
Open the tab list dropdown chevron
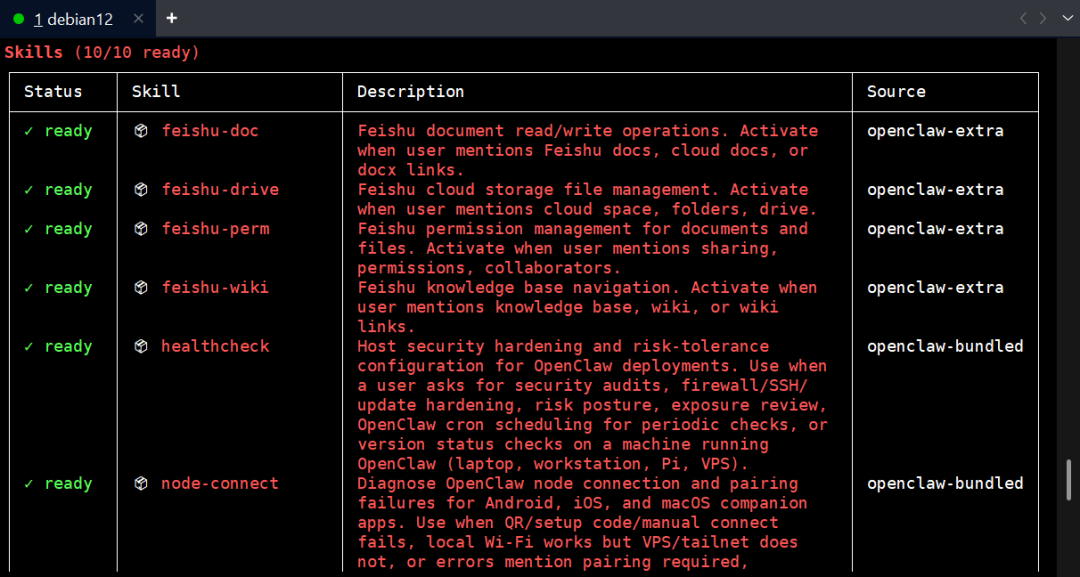[x=1065, y=18]
